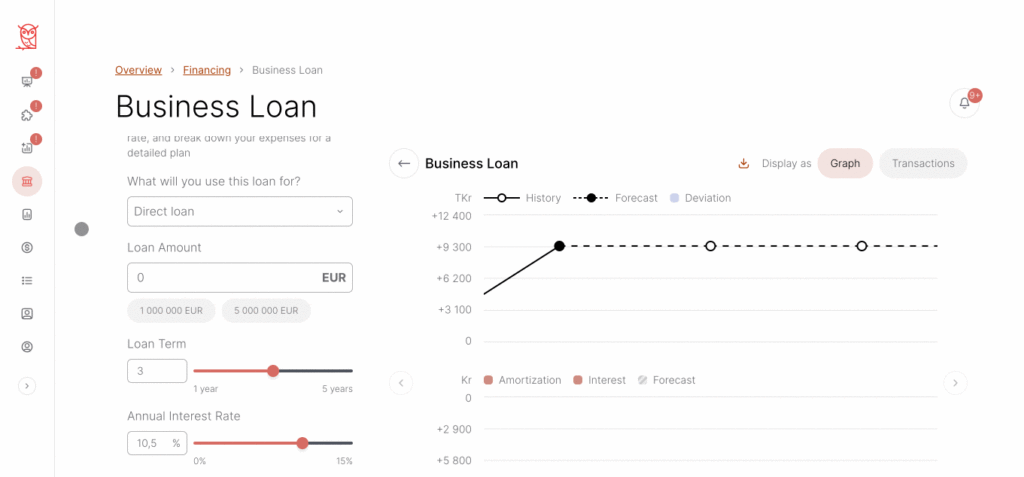Open the presentation board sidebar icon
Screen dimensions: 1024x477
[27, 82]
